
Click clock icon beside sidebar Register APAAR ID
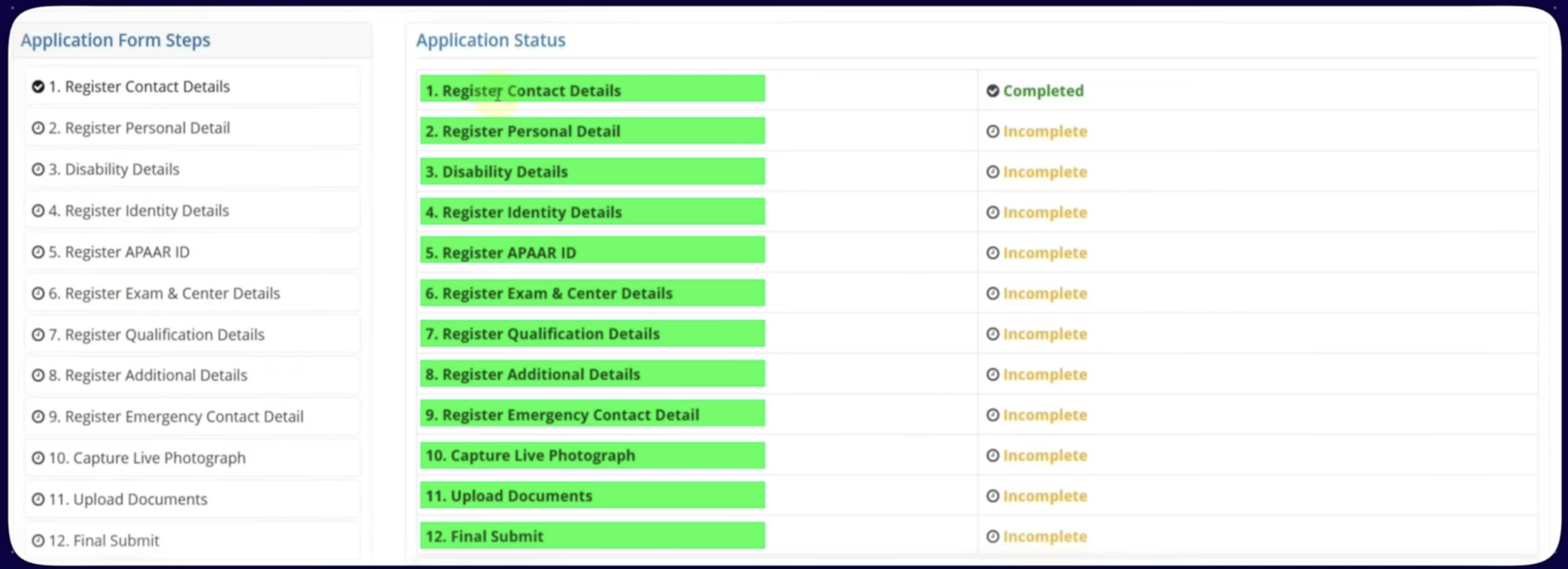tap(38, 252)
